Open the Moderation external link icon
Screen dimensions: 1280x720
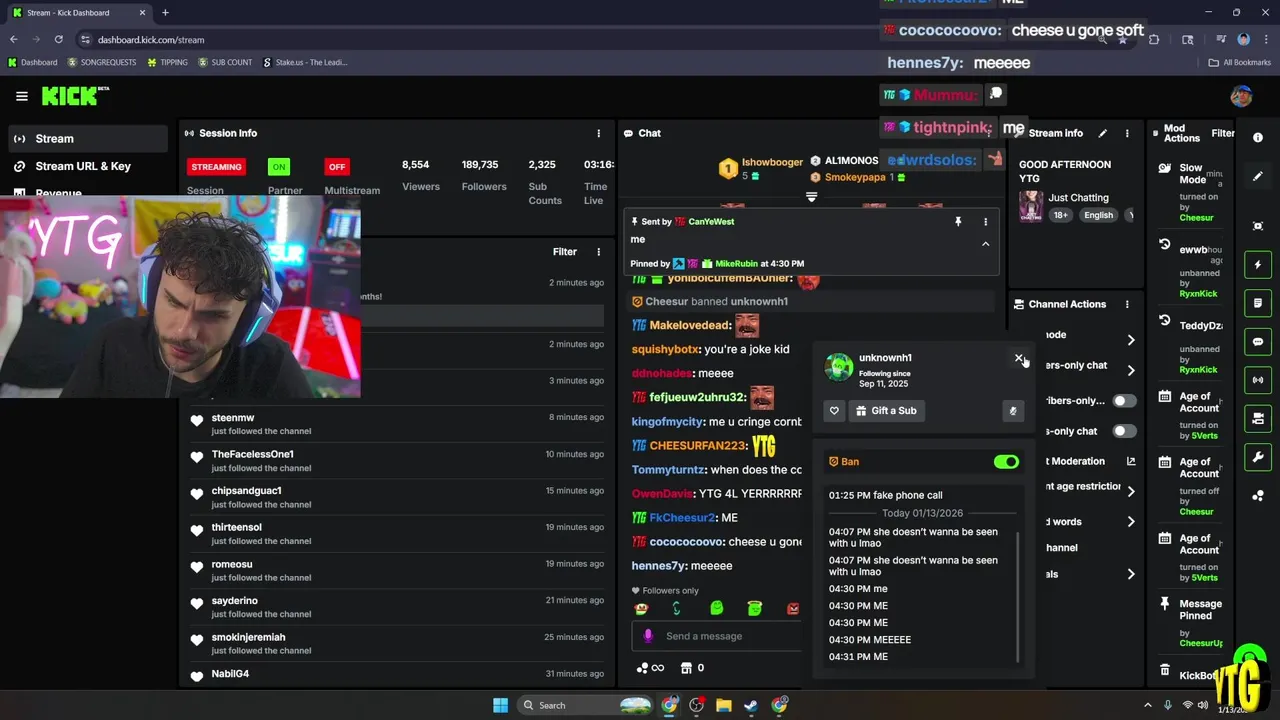point(1131,461)
